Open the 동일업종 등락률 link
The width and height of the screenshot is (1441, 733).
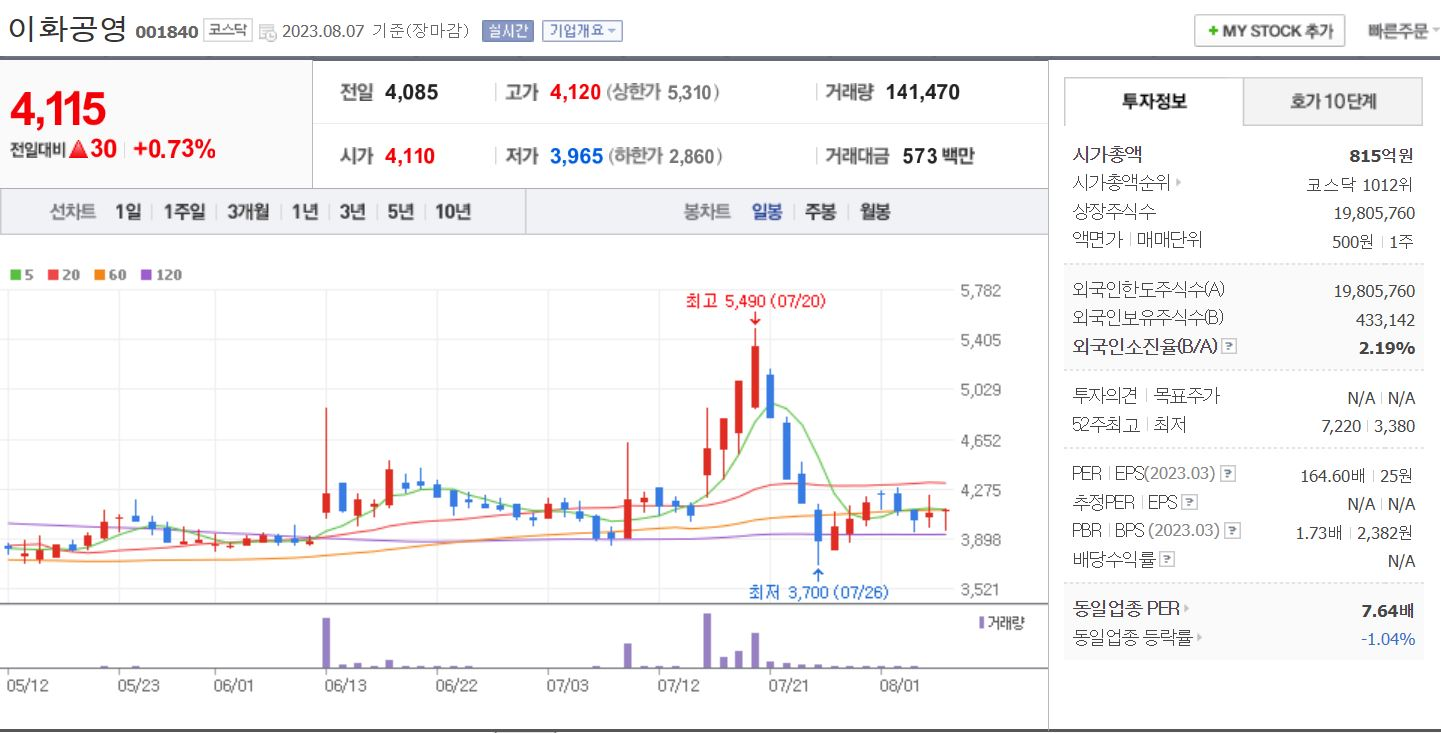click(1137, 637)
